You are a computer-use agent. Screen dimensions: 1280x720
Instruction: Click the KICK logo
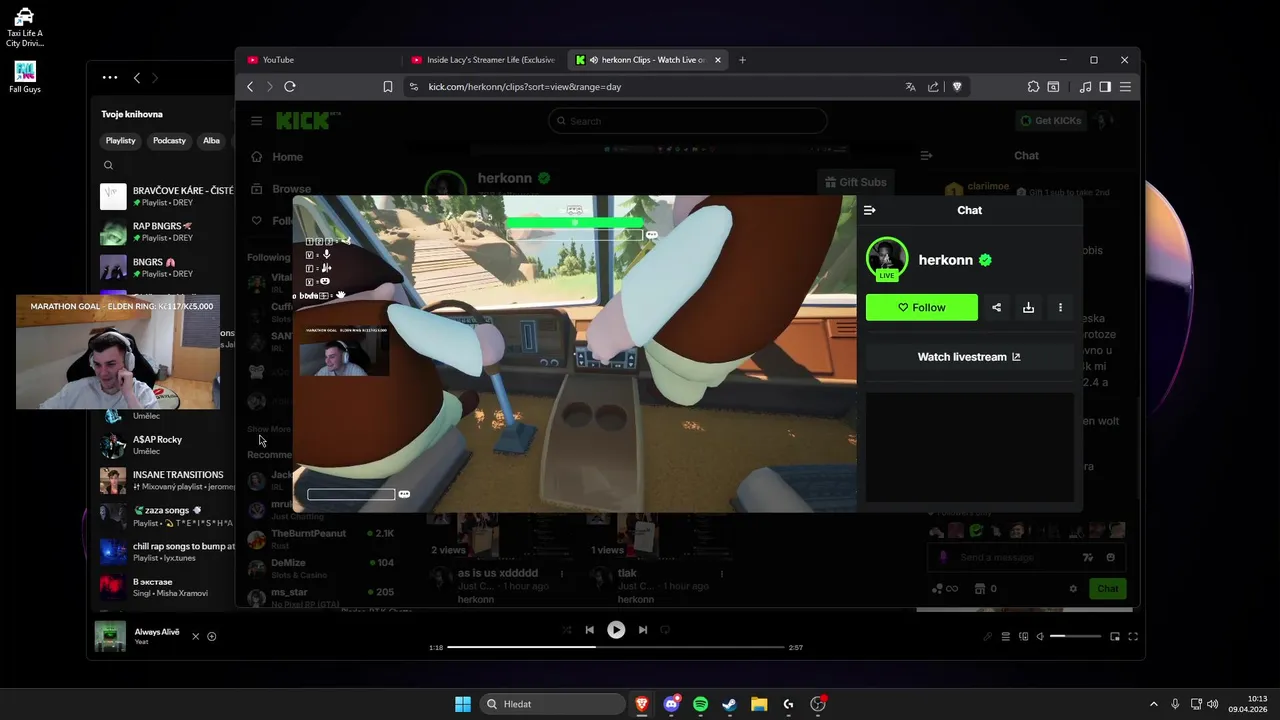tap(308, 121)
